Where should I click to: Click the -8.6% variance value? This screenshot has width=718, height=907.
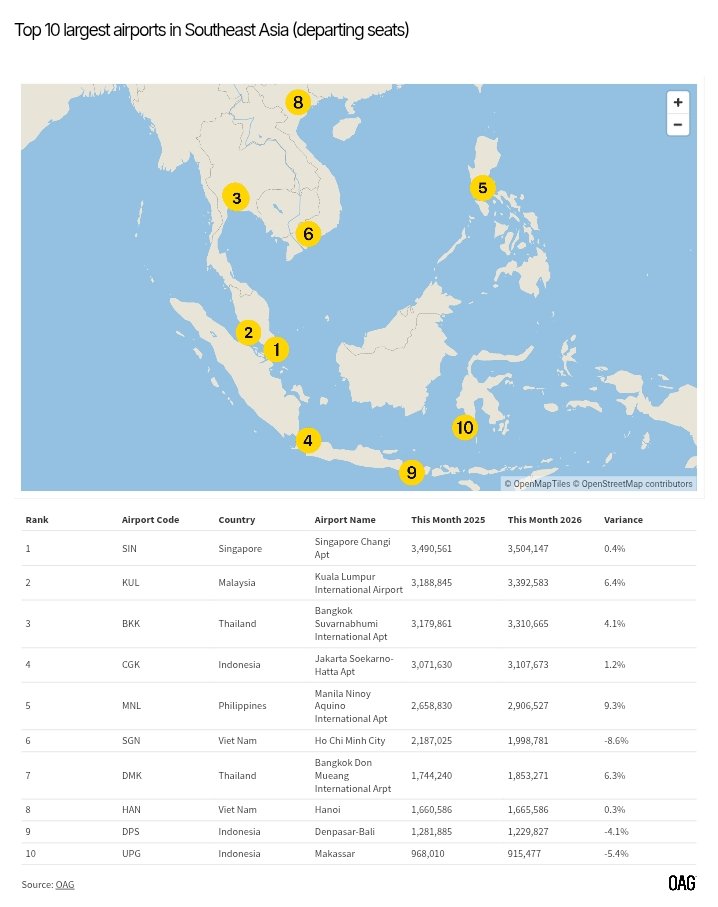[x=616, y=740]
